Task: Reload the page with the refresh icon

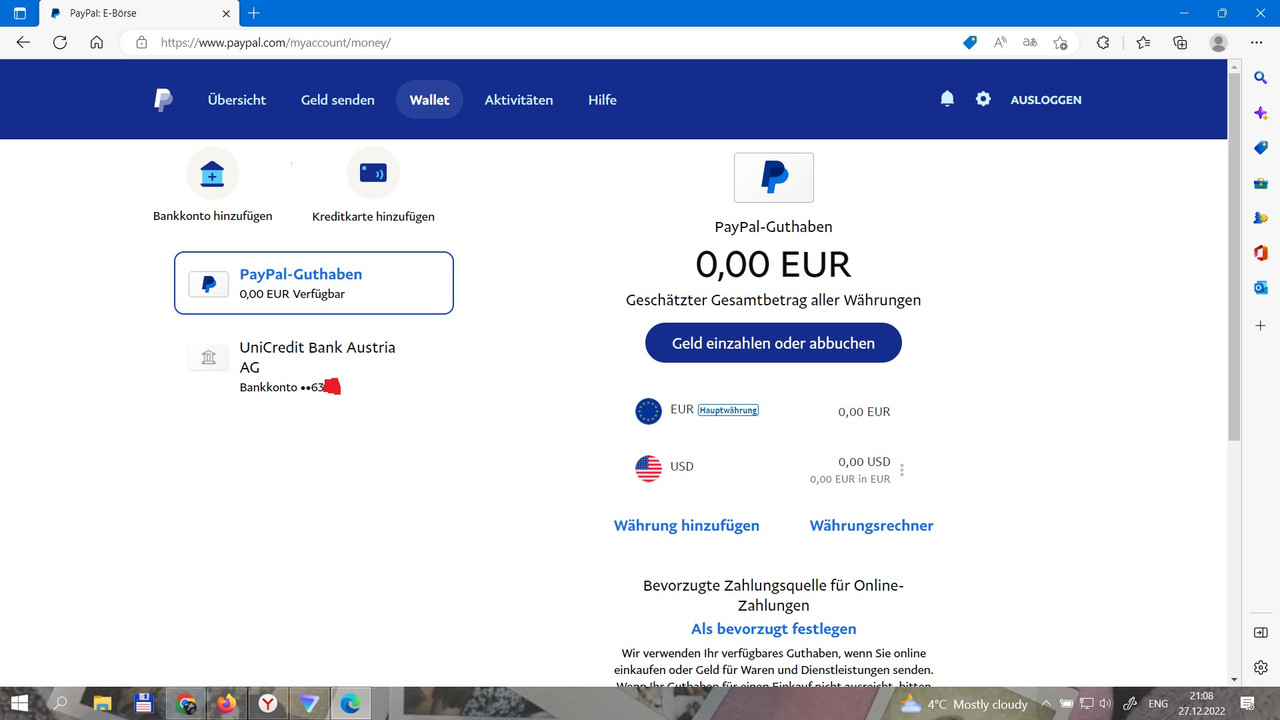Action: pos(60,42)
